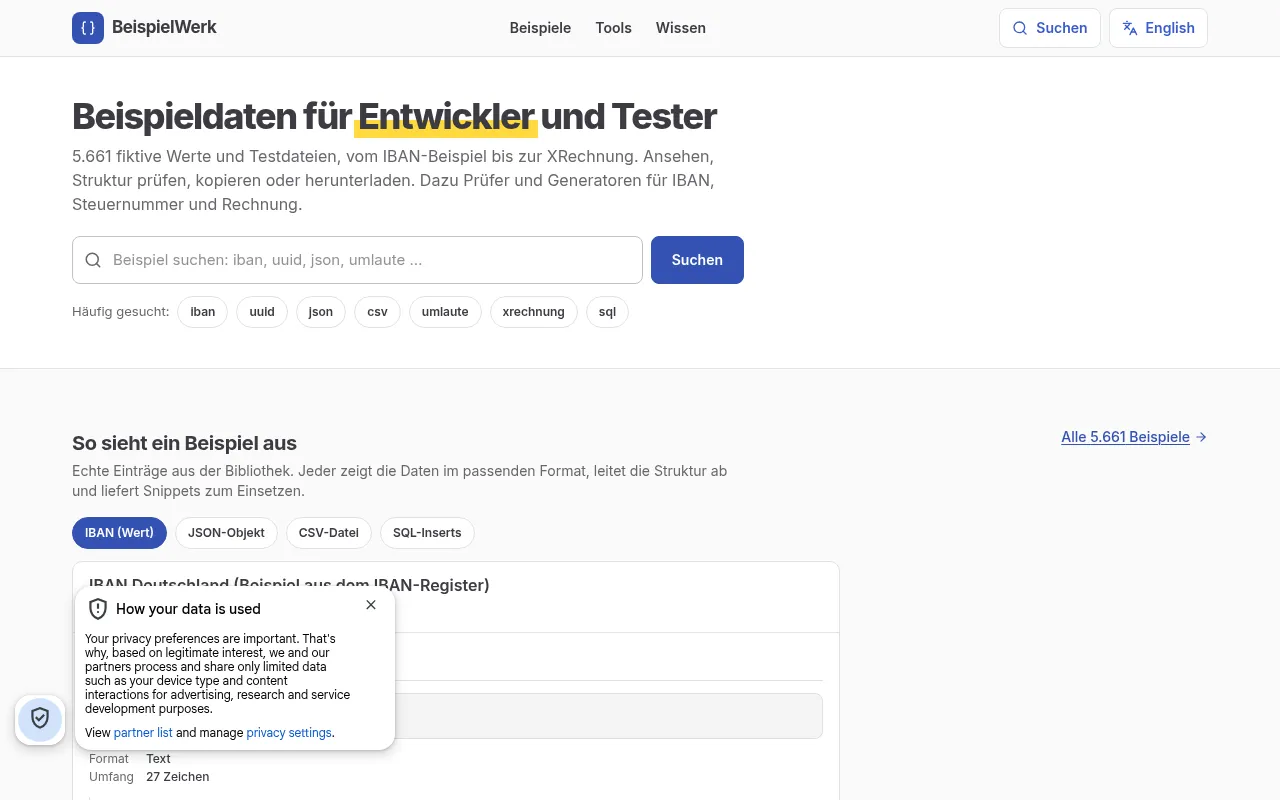This screenshot has height=800, width=1280.
Task: Select the iban search suggestion chip
Action: pos(203,312)
